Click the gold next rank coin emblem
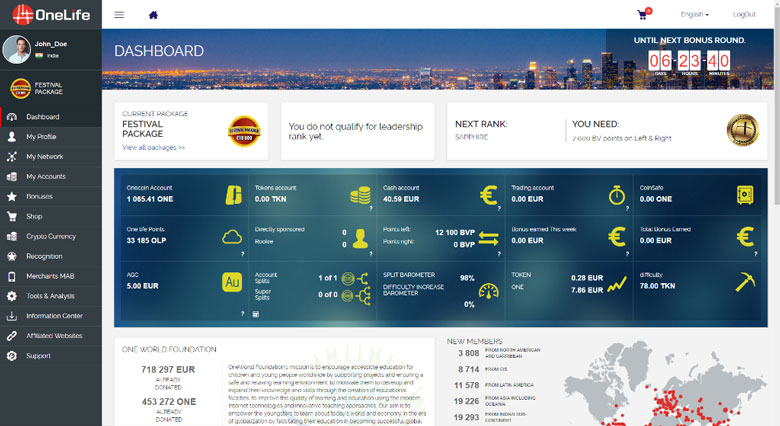 (743, 130)
